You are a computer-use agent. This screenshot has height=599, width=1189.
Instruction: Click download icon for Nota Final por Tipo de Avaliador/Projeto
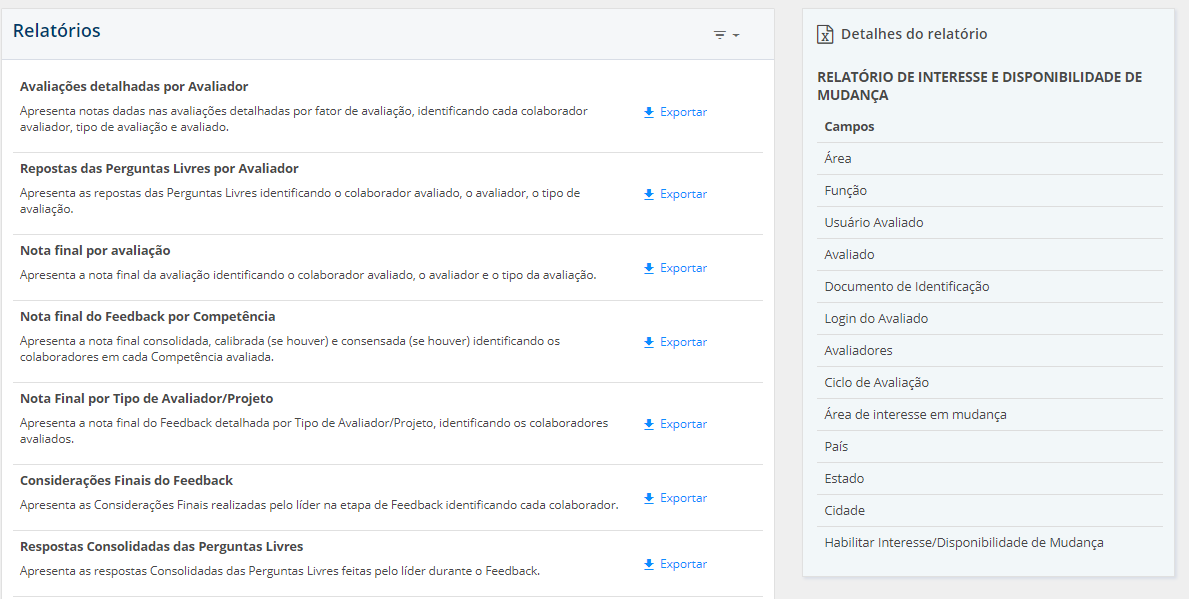click(649, 424)
